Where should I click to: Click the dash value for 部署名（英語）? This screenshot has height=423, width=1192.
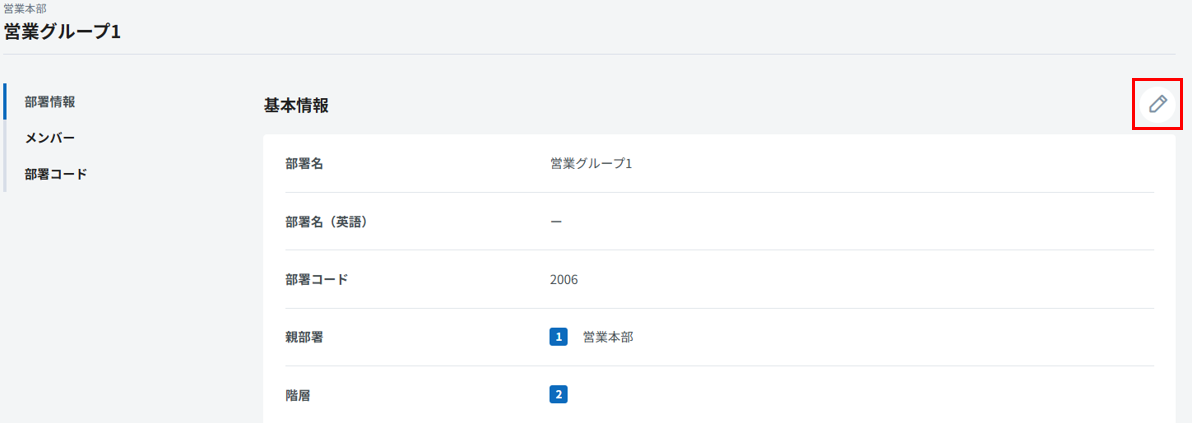556,222
